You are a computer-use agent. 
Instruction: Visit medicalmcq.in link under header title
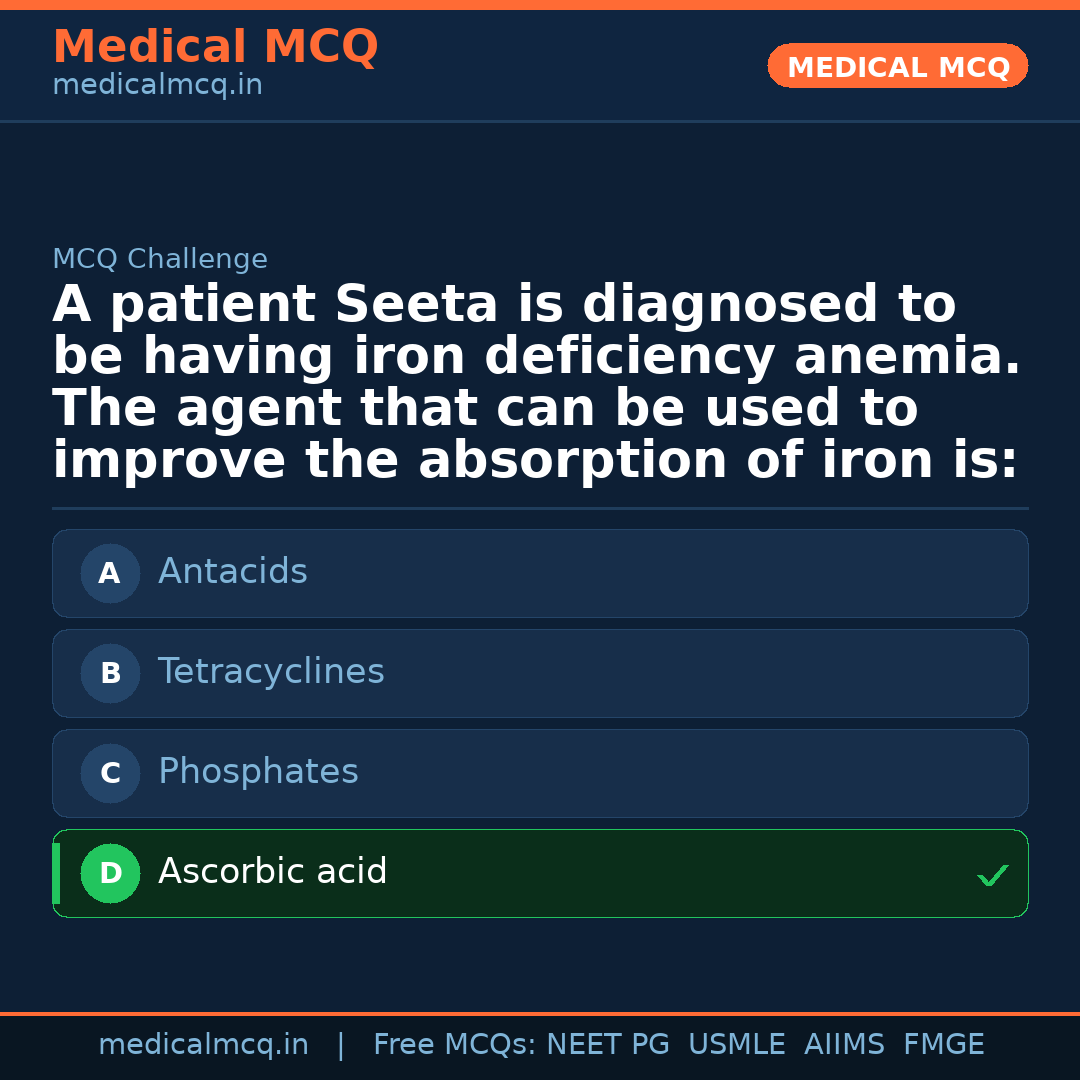click(x=157, y=86)
